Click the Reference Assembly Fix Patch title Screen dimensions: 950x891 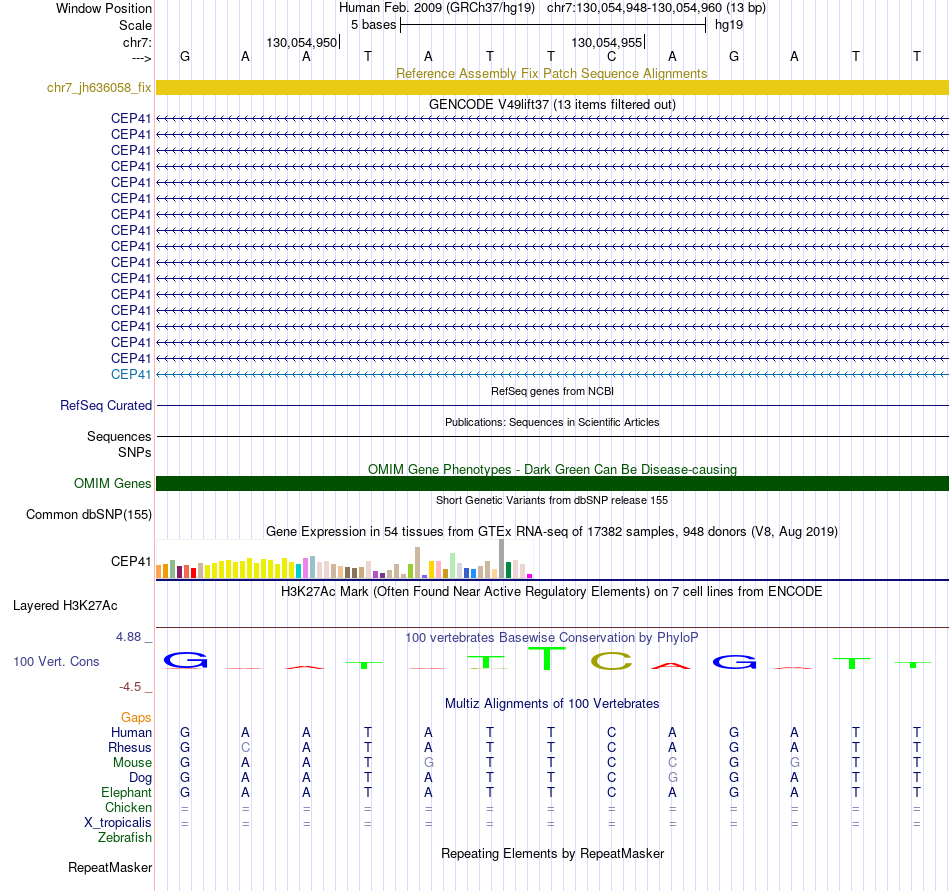551,73
